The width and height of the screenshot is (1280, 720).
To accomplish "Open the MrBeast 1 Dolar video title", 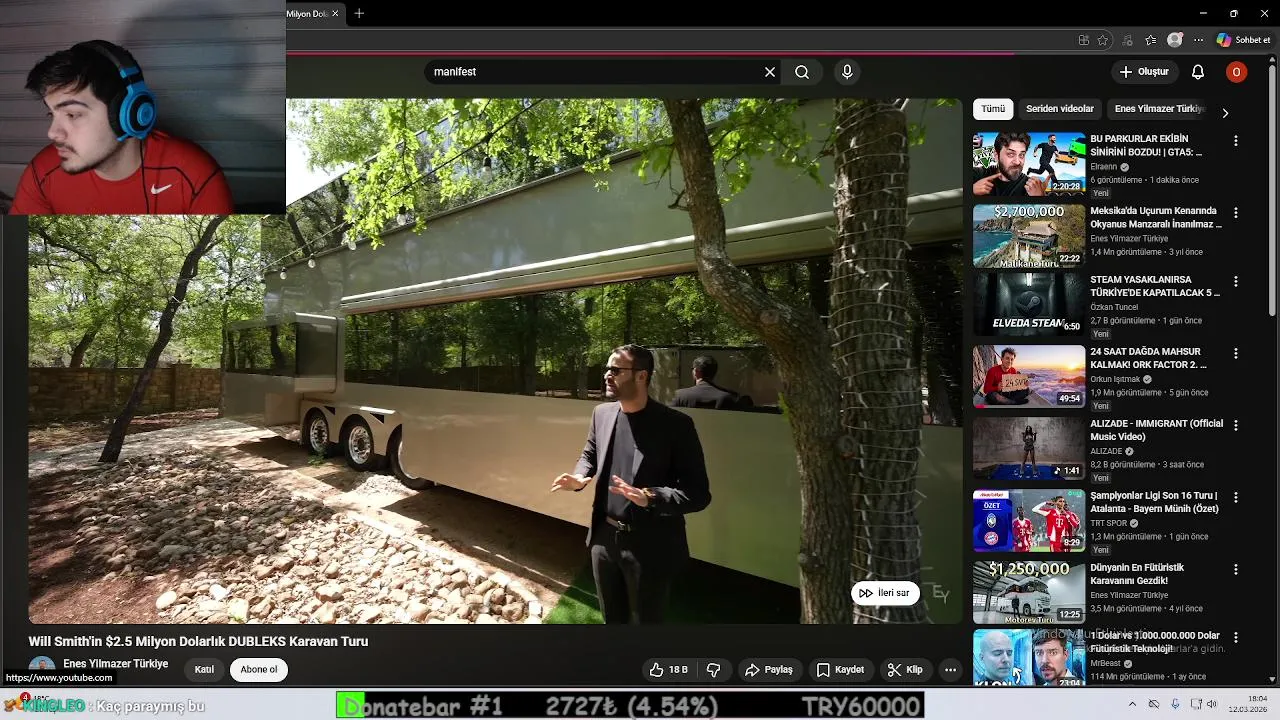I will [x=1155, y=642].
